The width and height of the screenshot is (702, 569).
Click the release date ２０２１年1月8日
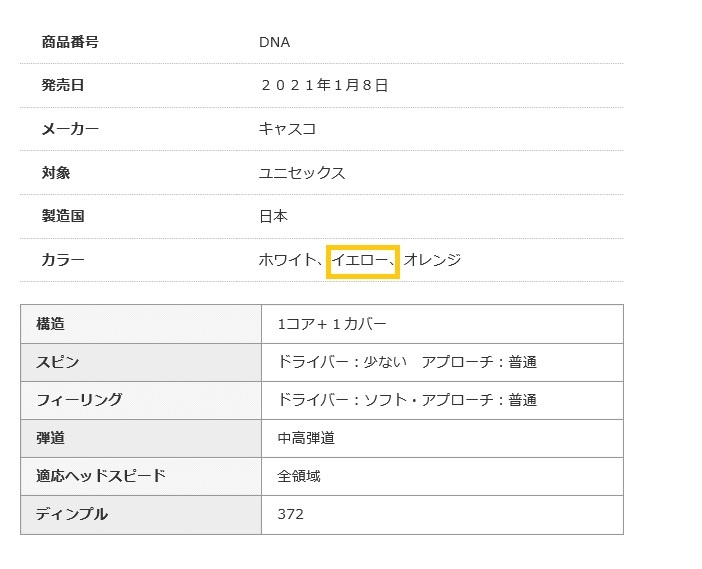coord(323,86)
